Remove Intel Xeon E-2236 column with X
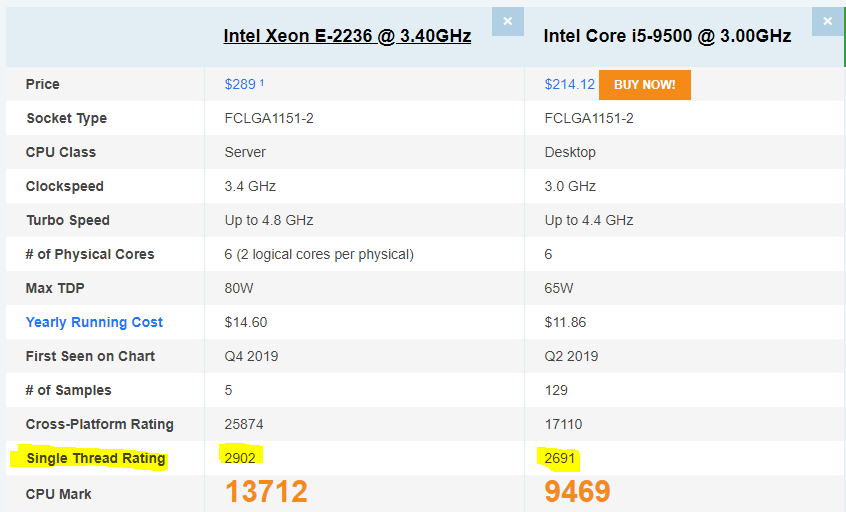 coord(507,21)
